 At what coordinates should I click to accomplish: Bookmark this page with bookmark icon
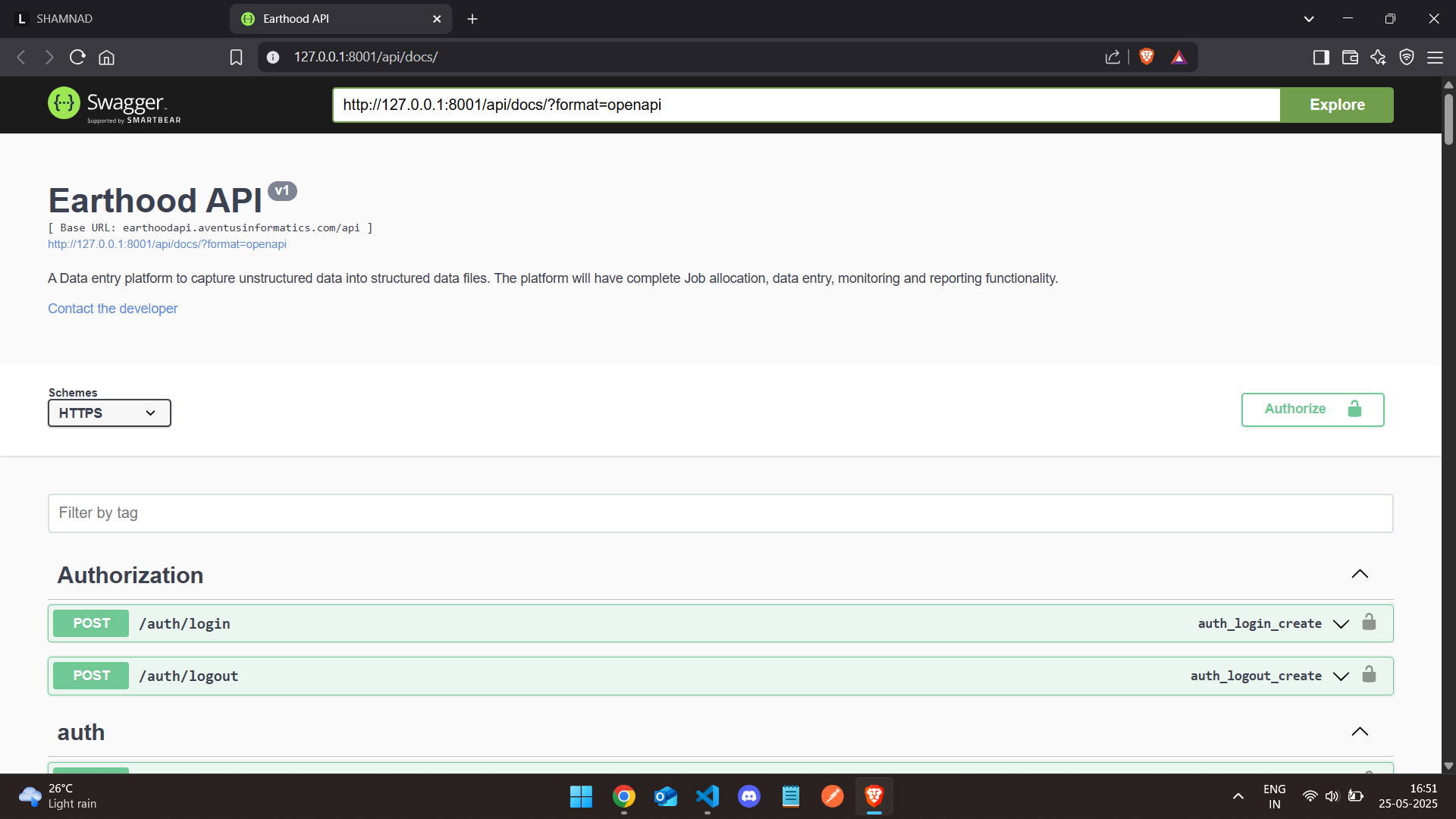(236, 57)
